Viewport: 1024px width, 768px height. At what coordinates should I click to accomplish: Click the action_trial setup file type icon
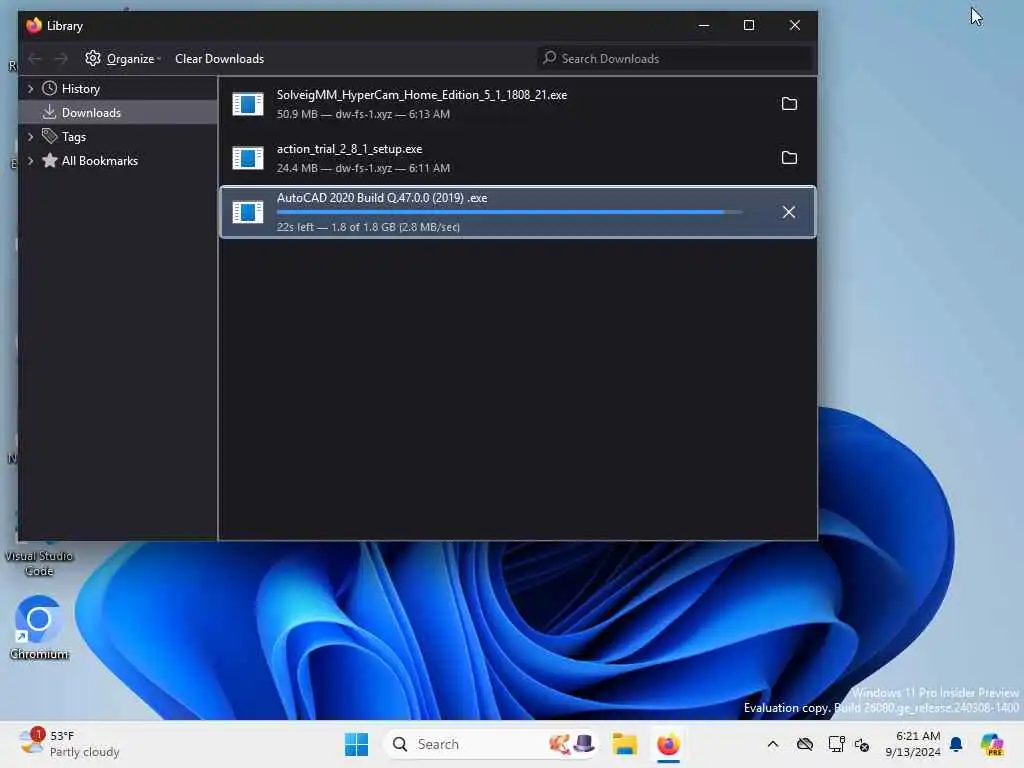(248, 157)
